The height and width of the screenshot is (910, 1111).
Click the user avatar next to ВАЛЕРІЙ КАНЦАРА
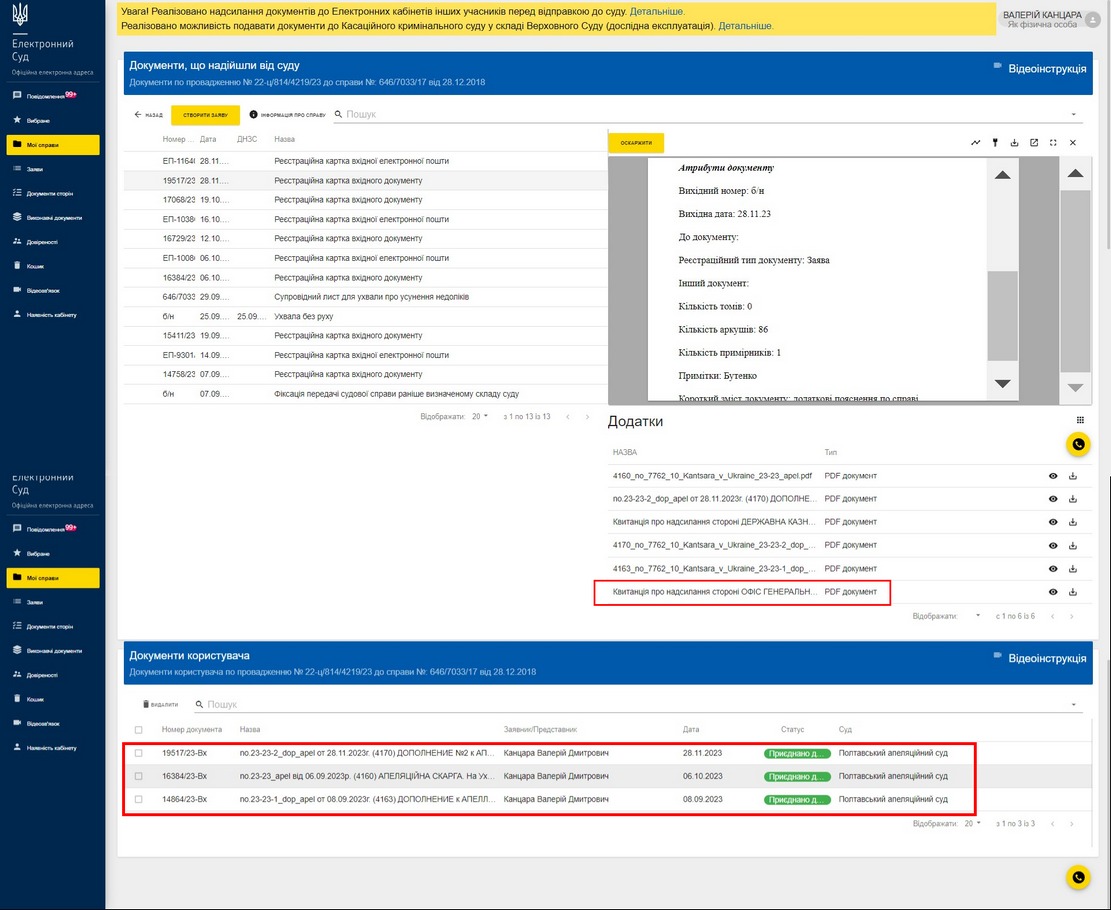[1093, 20]
